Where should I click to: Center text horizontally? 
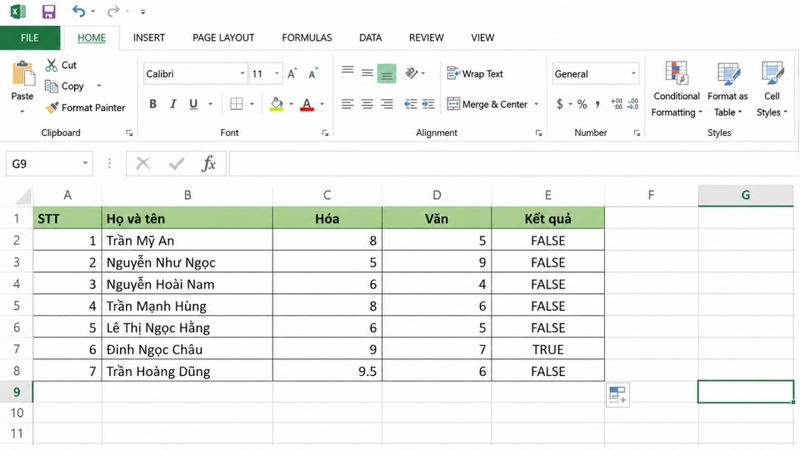click(367, 105)
